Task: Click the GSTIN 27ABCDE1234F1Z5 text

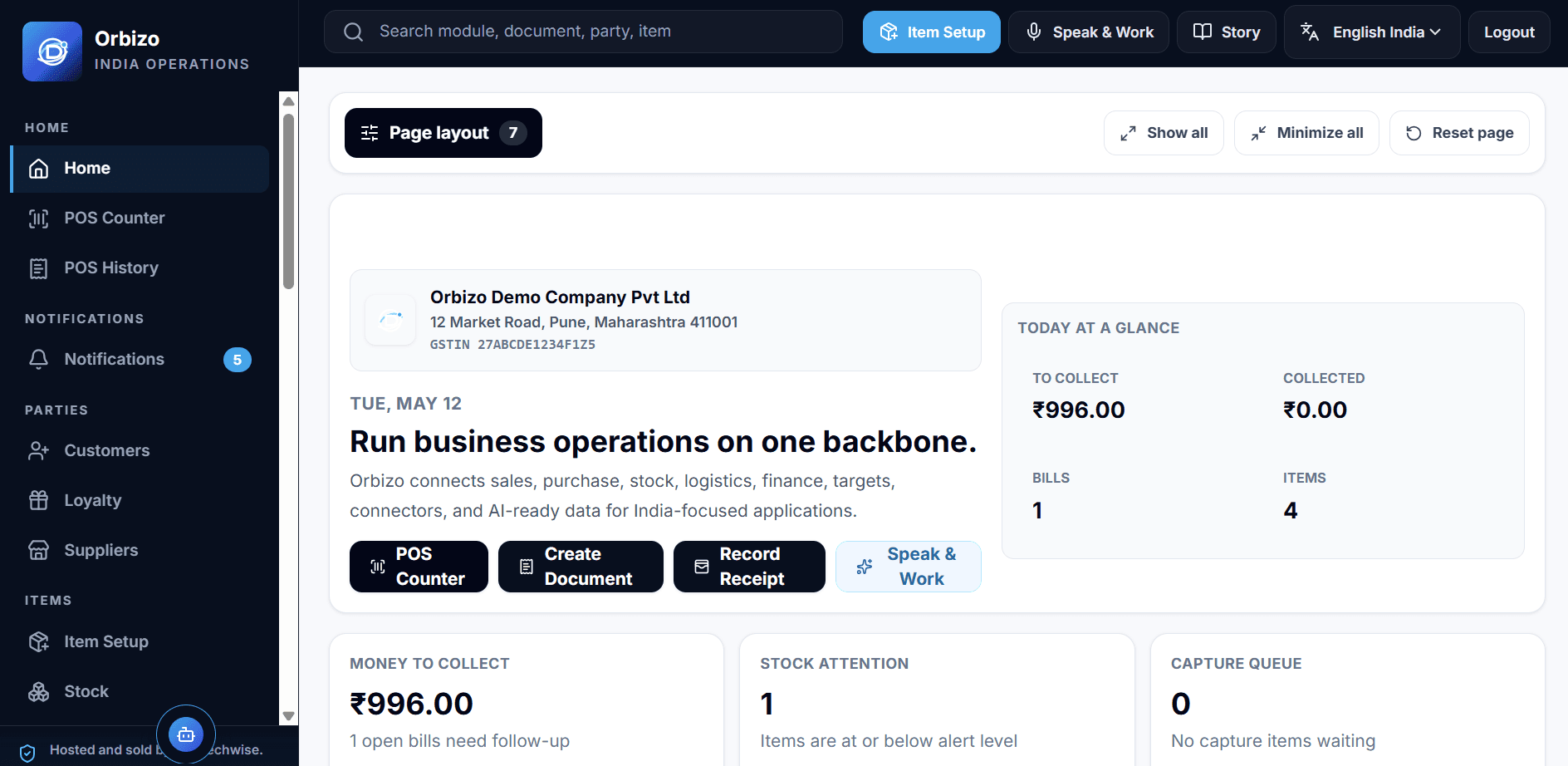Action: (512, 345)
